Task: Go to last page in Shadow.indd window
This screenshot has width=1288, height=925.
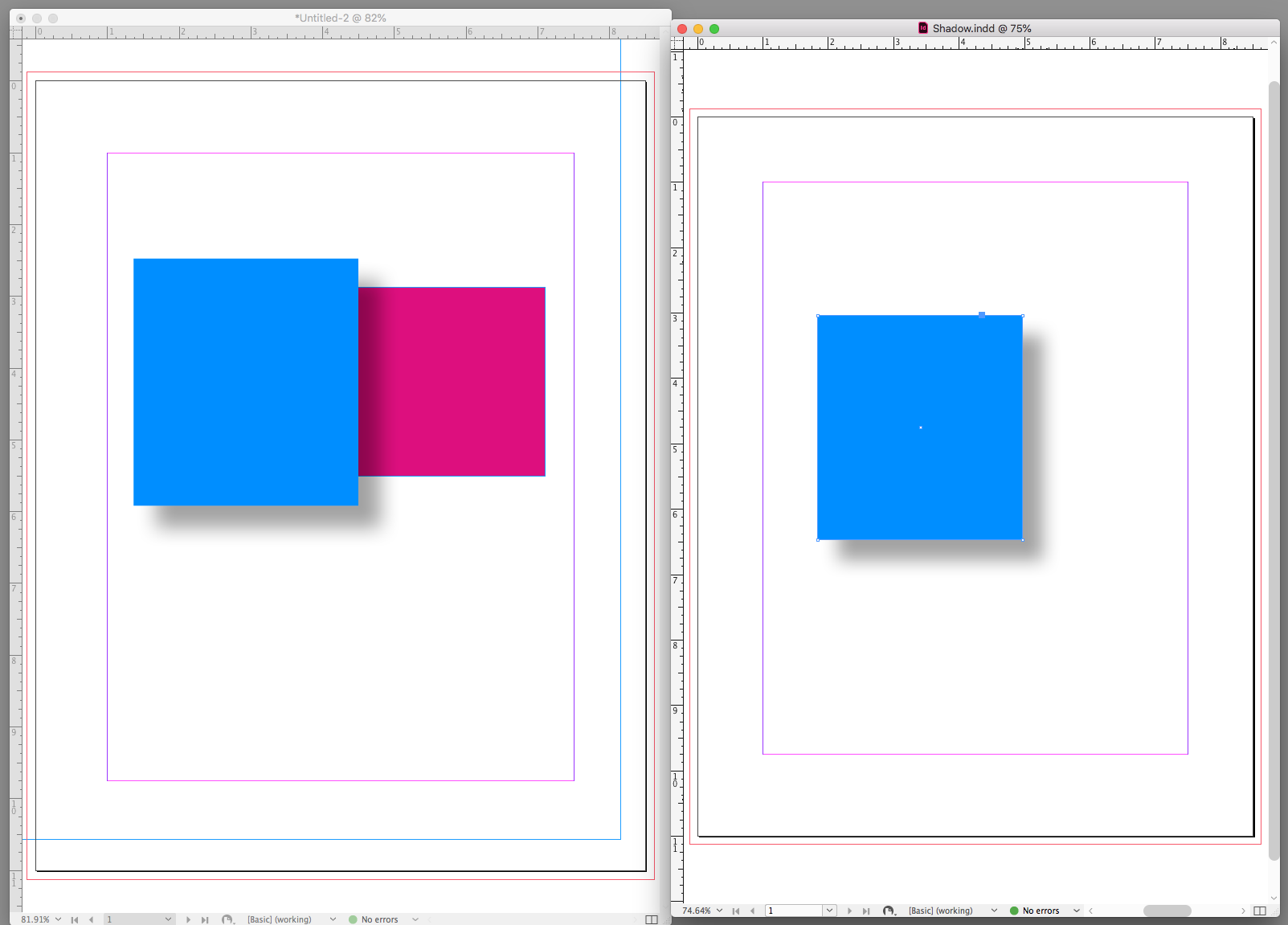Action: (866, 911)
